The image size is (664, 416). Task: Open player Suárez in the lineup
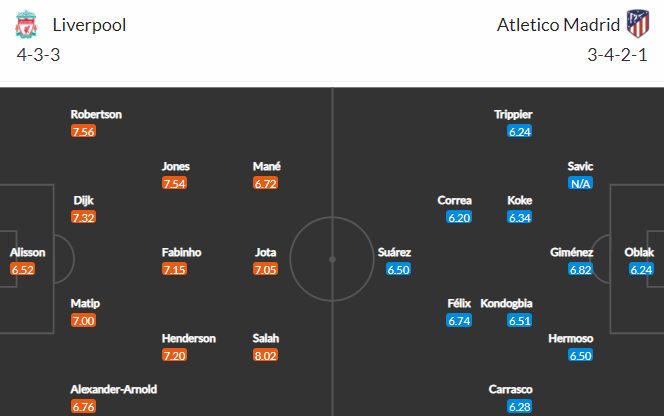[394, 252]
